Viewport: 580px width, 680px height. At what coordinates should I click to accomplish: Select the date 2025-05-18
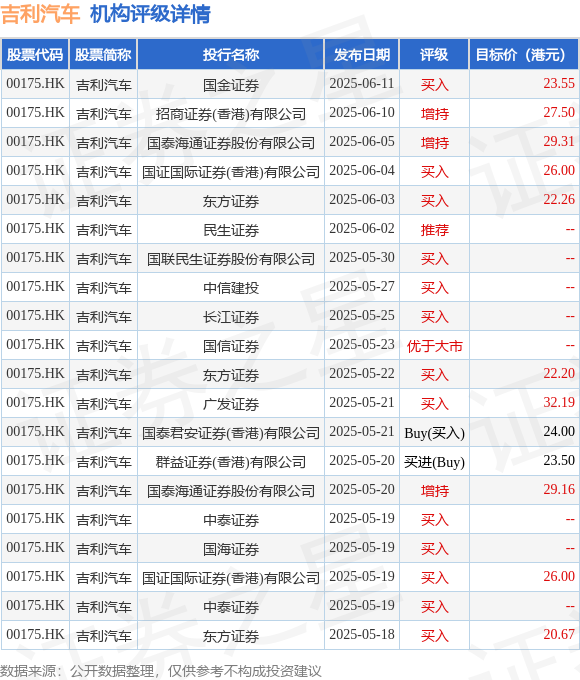click(362, 634)
